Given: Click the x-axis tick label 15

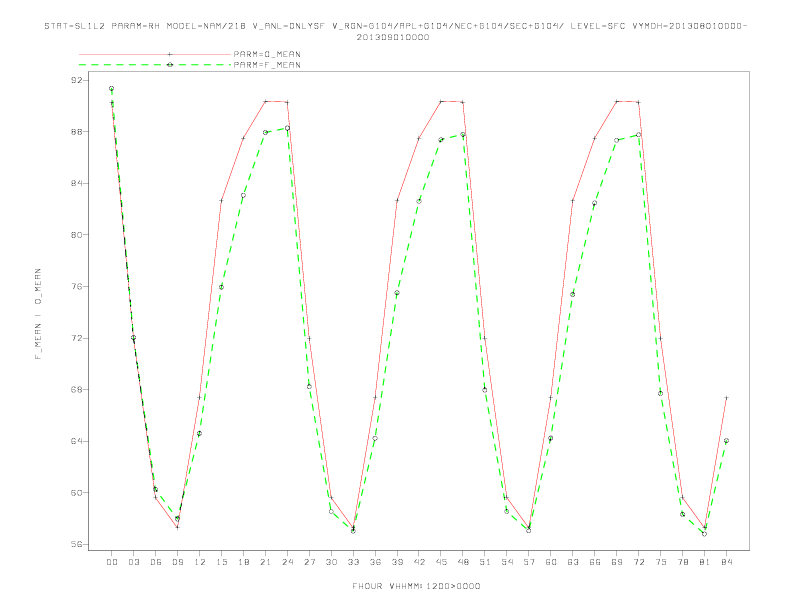Looking at the screenshot, I should point(221,562).
